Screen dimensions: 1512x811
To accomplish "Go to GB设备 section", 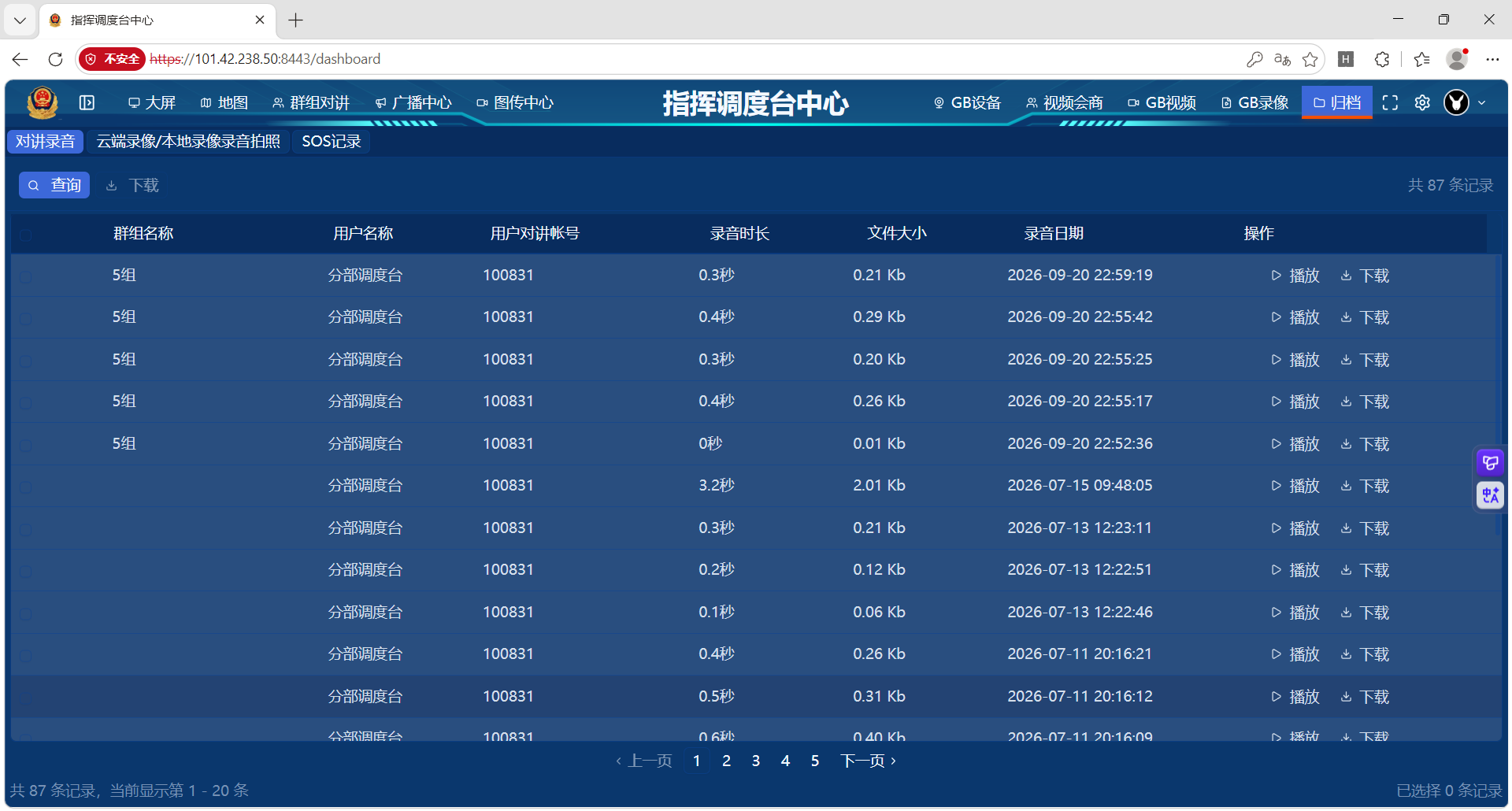I will click(x=967, y=102).
